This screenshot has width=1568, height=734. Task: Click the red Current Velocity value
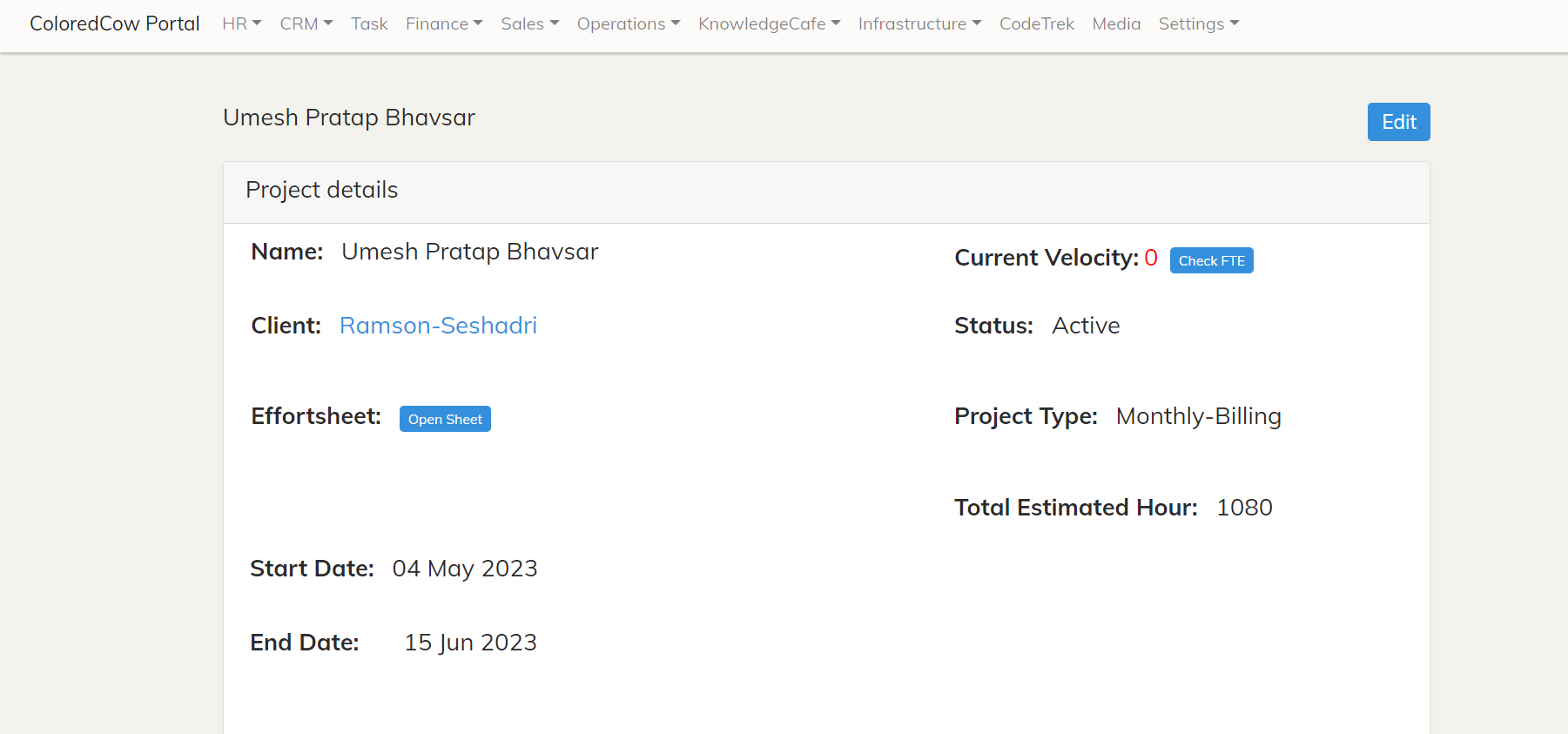click(x=1151, y=257)
